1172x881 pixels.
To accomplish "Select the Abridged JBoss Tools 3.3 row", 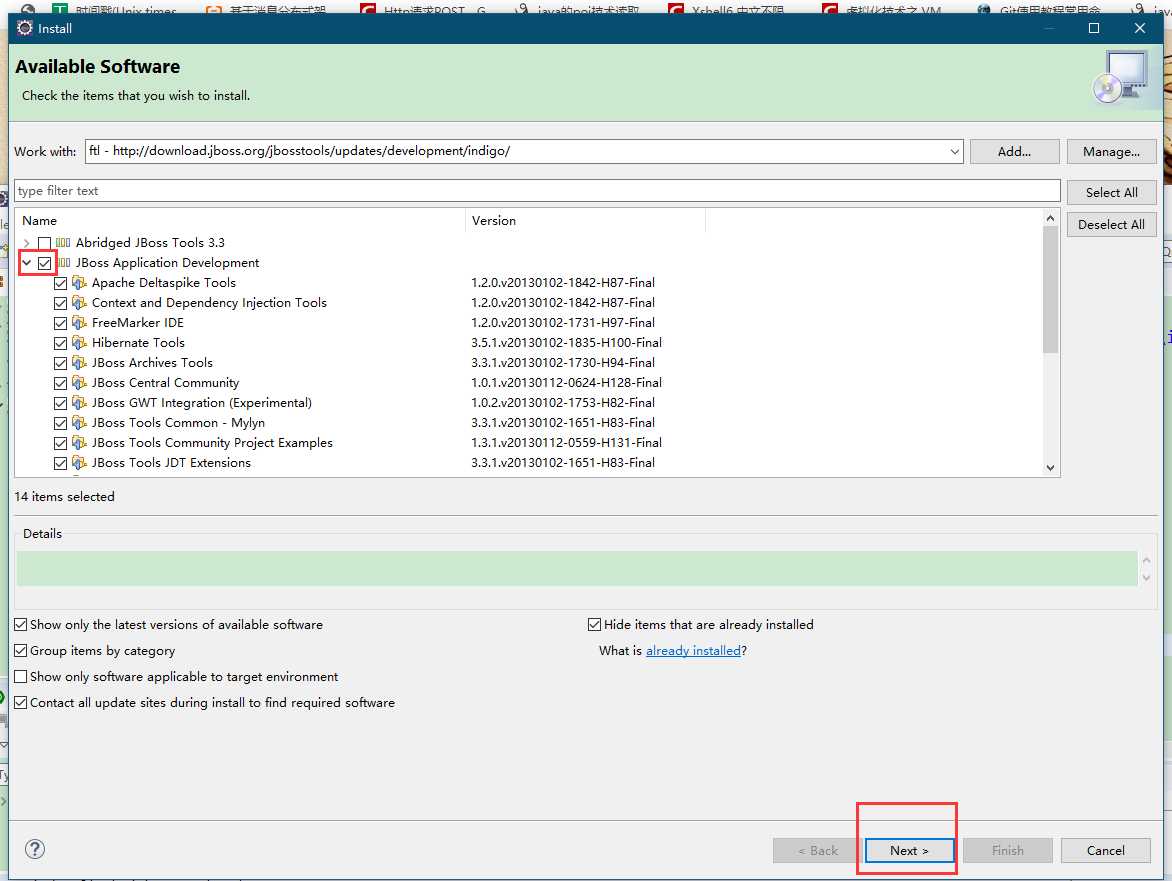I will [150, 243].
